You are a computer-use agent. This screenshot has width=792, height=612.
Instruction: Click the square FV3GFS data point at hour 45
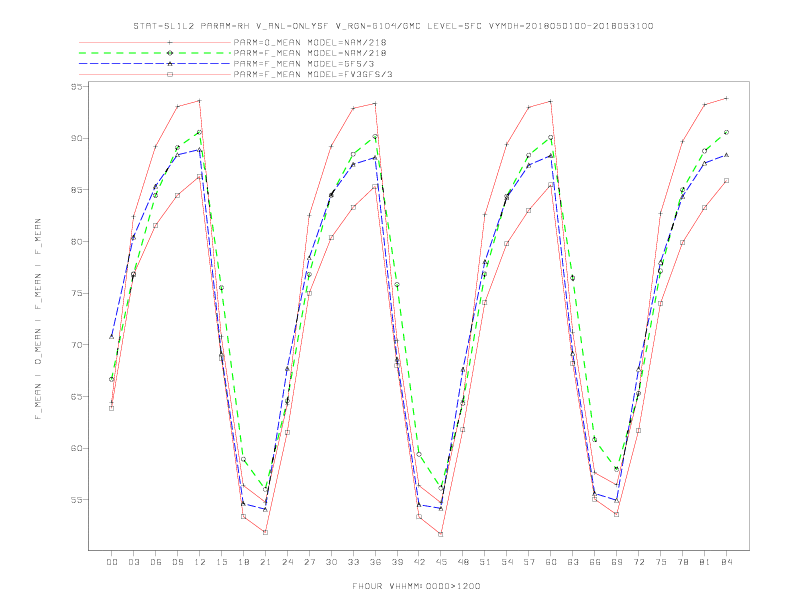tap(441, 534)
